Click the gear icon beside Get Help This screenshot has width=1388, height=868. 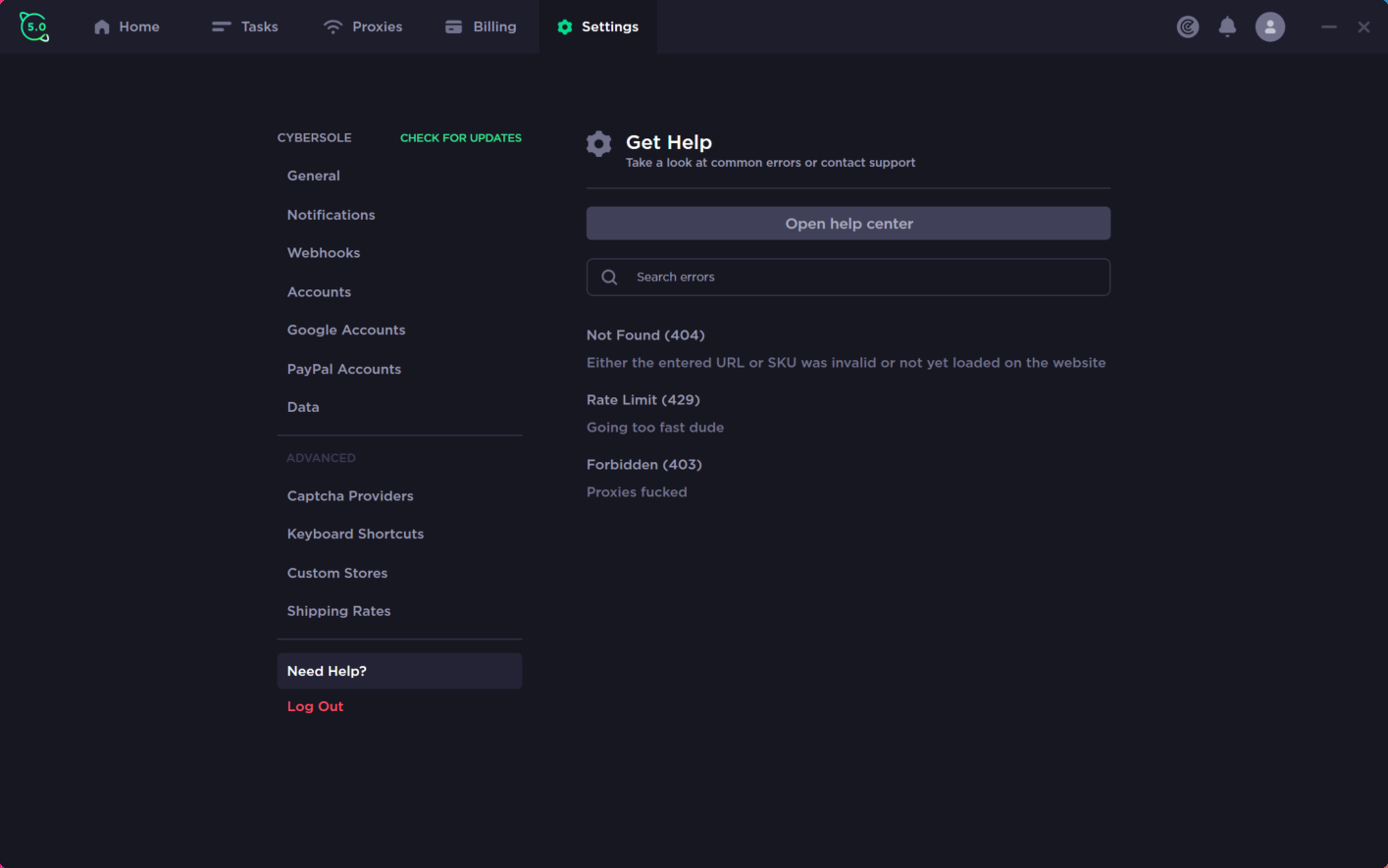point(599,144)
